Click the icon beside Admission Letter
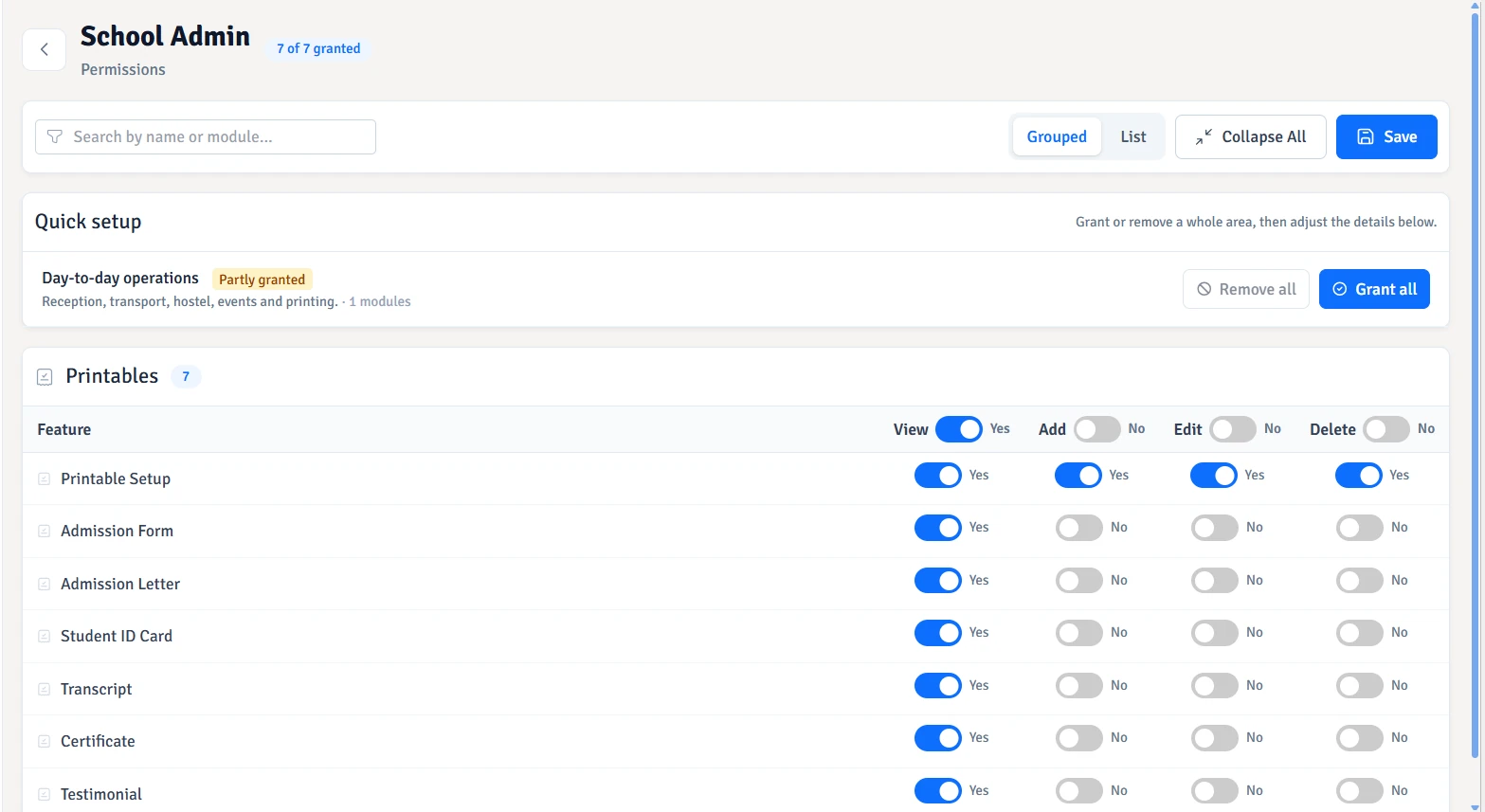This screenshot has height=812, width=1485. [x=45, y=585]
